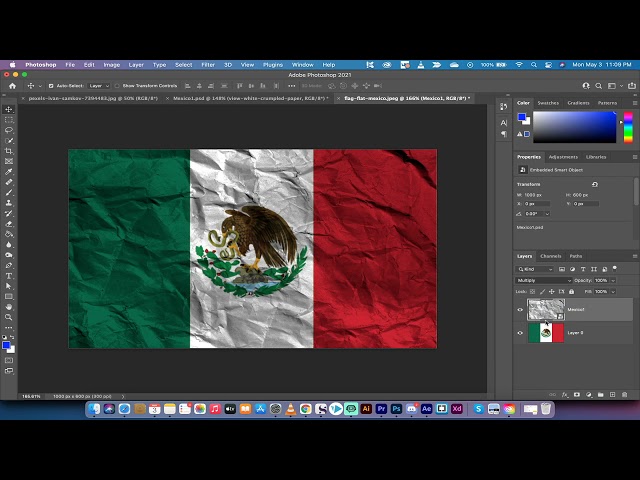The image size is (640, 480).
Task: Switch to the Adjustments tab
Action: 563,157
